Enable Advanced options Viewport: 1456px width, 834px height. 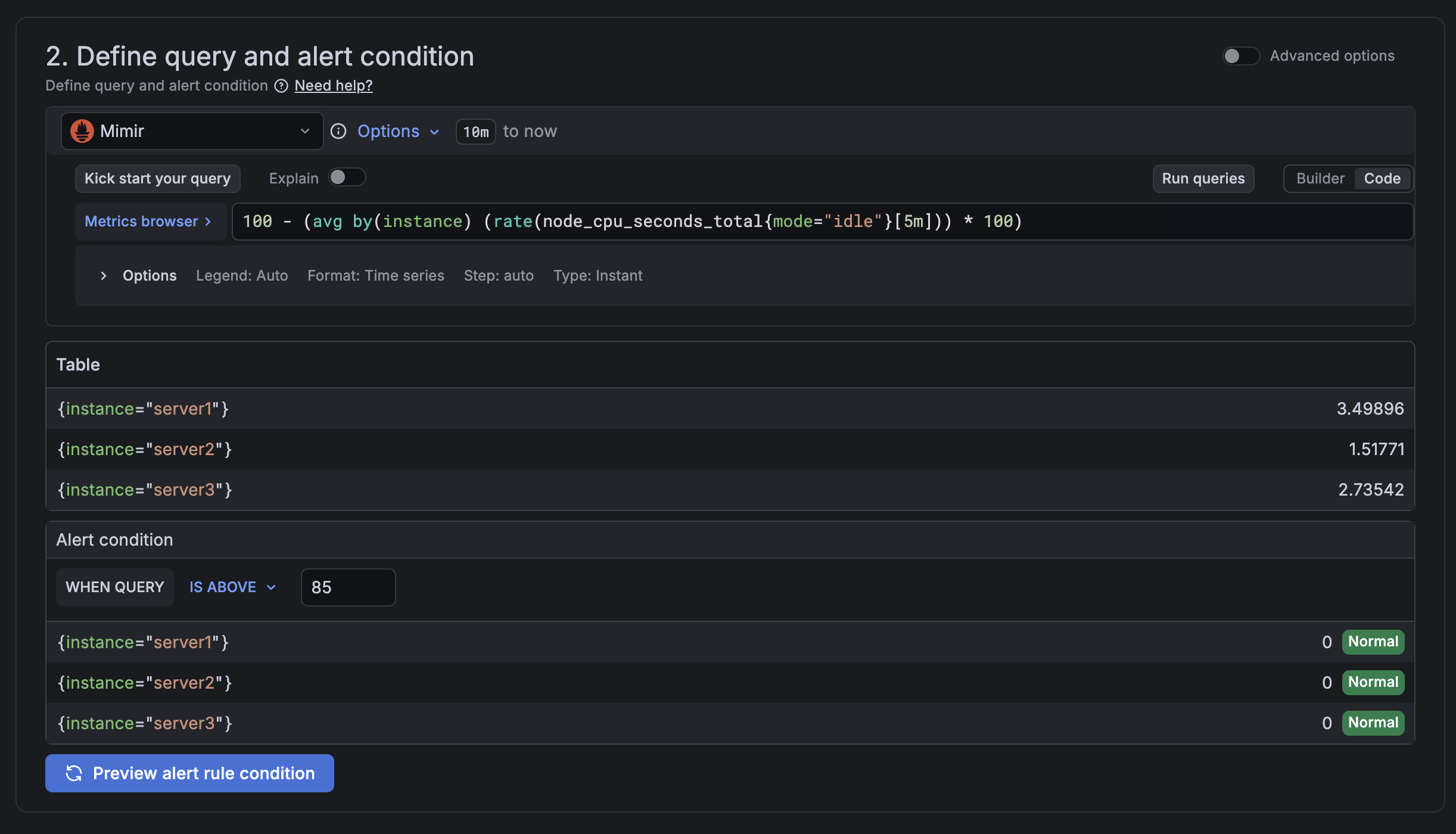point(1240,56)
